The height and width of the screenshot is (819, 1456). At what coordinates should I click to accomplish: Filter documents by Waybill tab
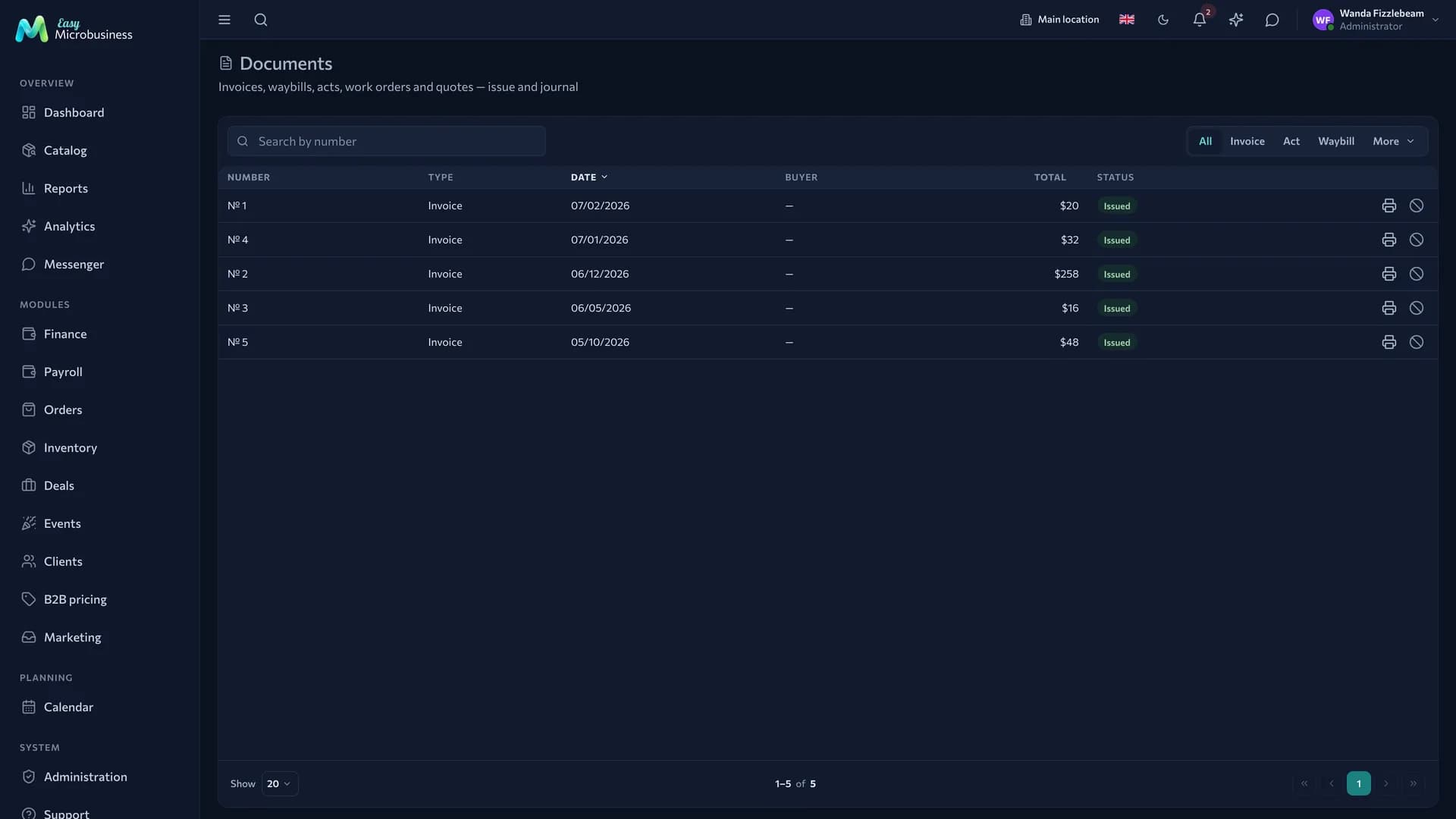pyautogui.click(x=1335, y=141)
